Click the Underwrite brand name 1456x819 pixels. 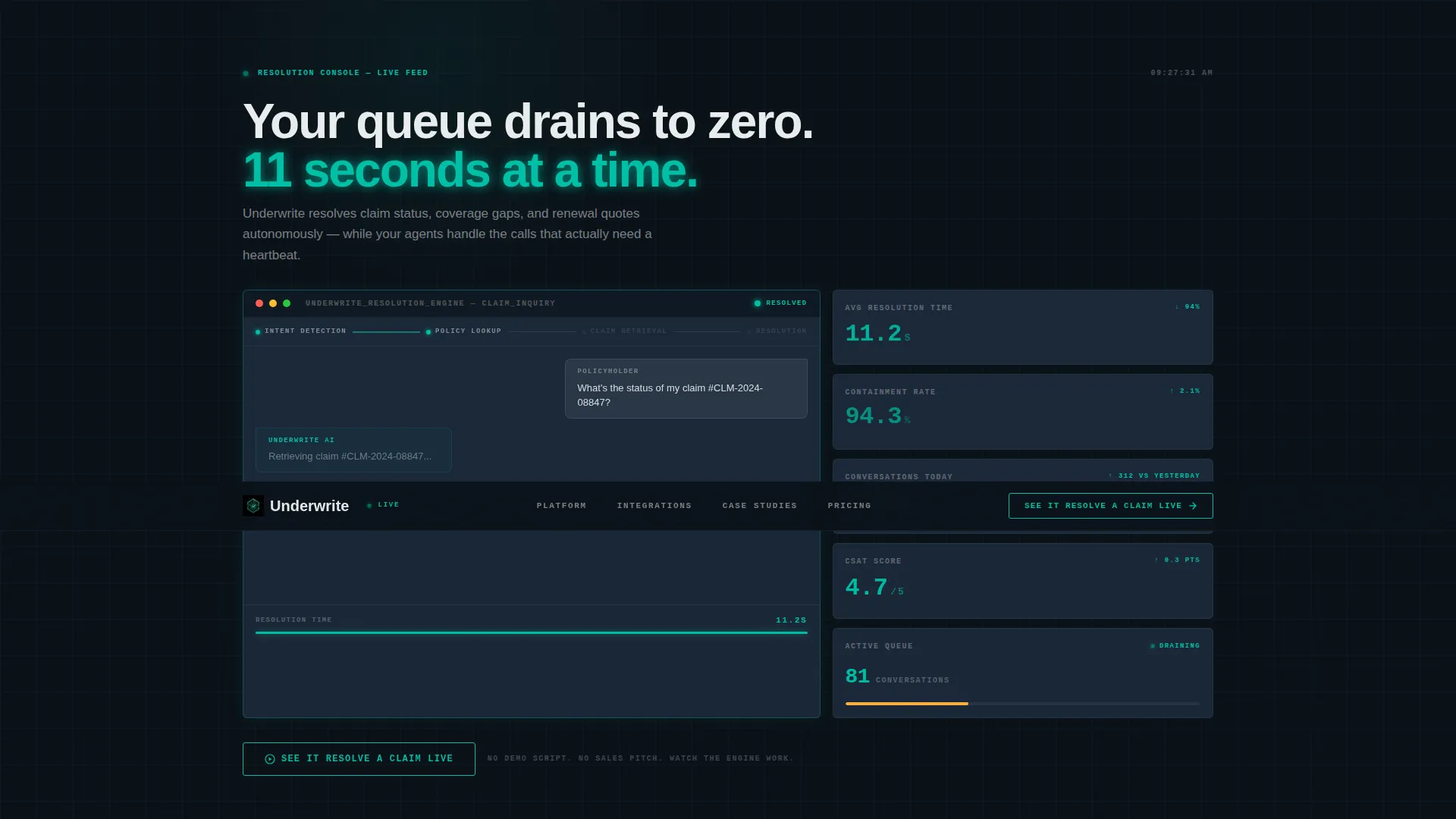[309, 506]
